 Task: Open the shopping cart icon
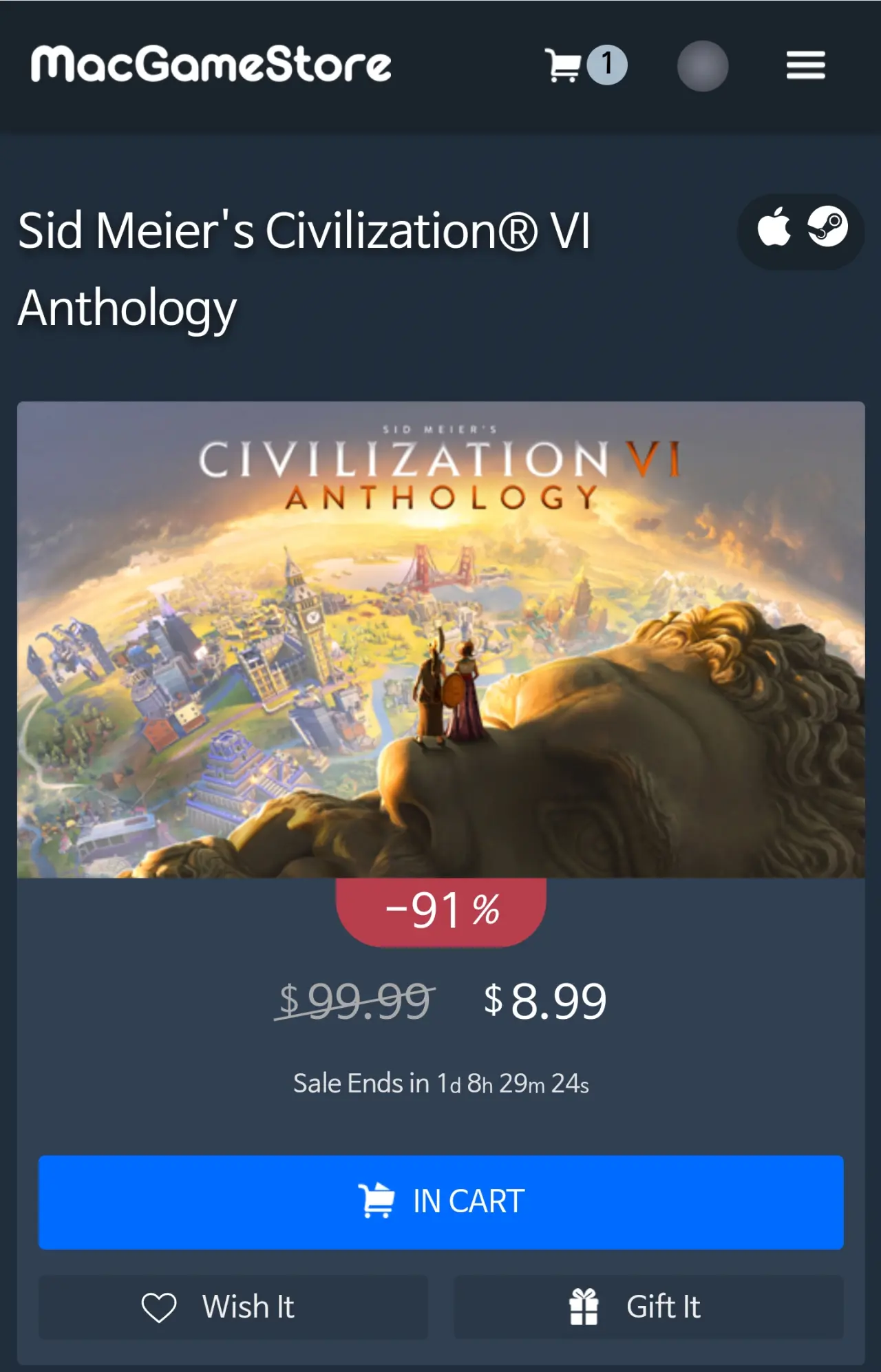pyautogui.click(x=563, y=65)
